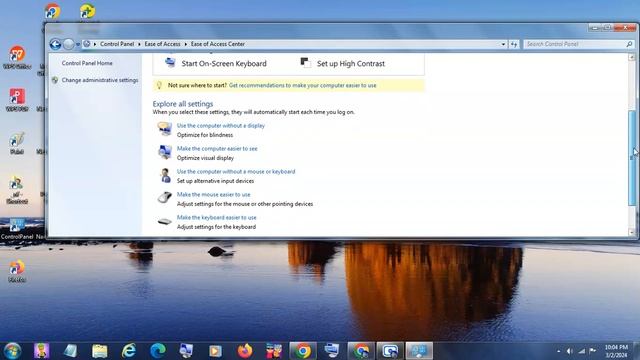
Task: Click the search magnifier icon
Action: (x=629, y=44)
